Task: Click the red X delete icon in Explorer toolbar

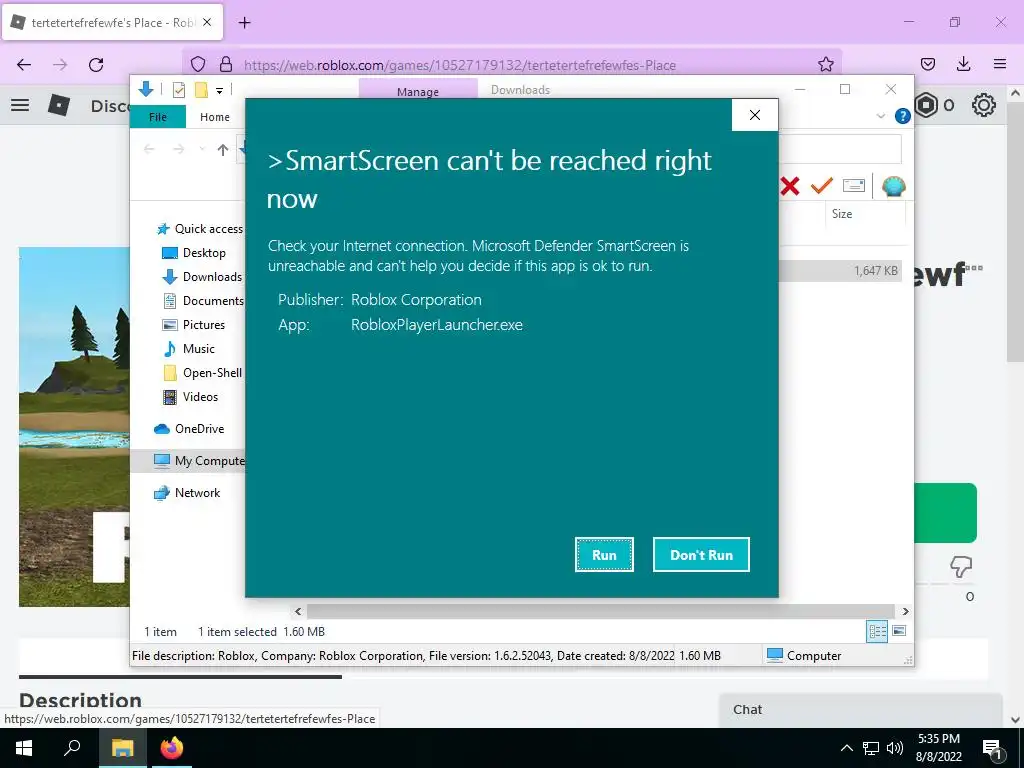Action: tap(790, 187)
